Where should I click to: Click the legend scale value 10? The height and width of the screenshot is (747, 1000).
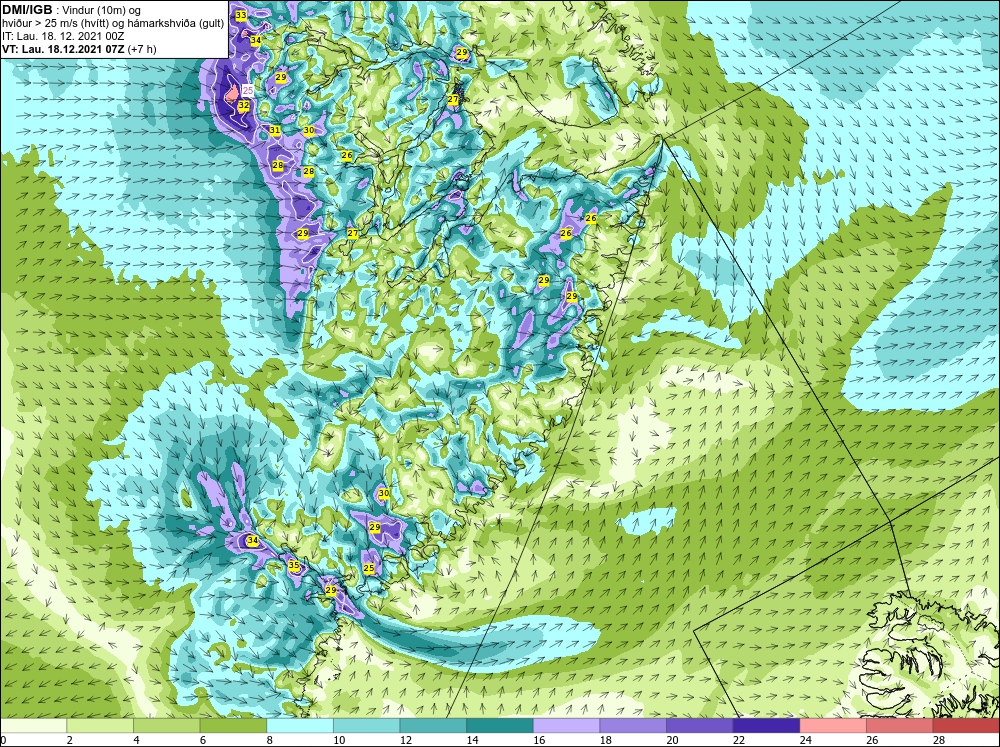[339, 740]
